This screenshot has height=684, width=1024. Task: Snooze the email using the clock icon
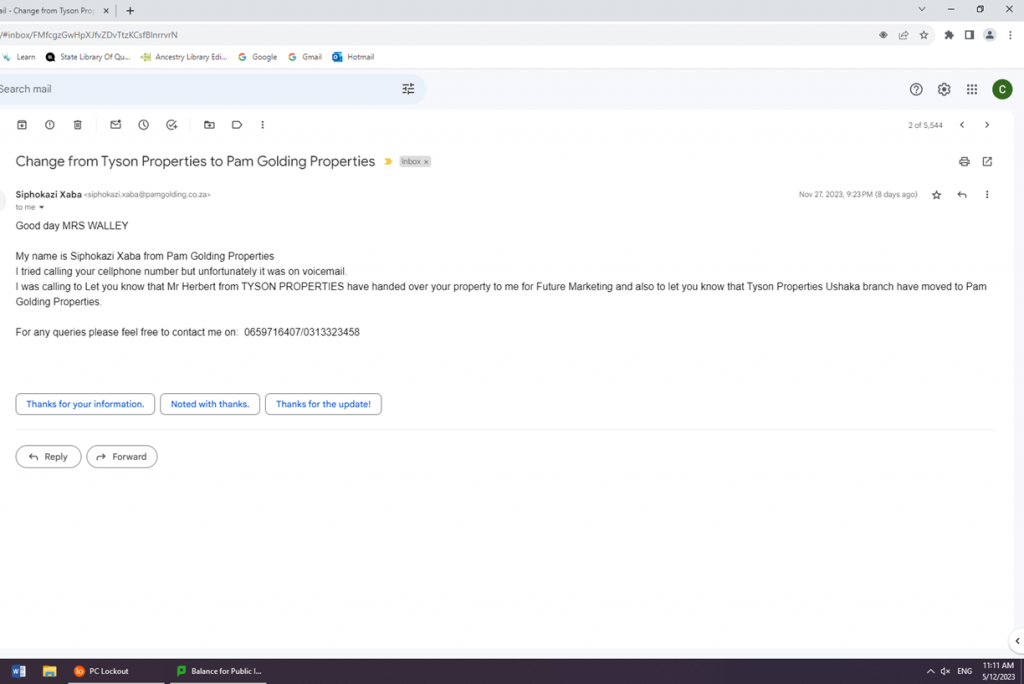[144, 125]
